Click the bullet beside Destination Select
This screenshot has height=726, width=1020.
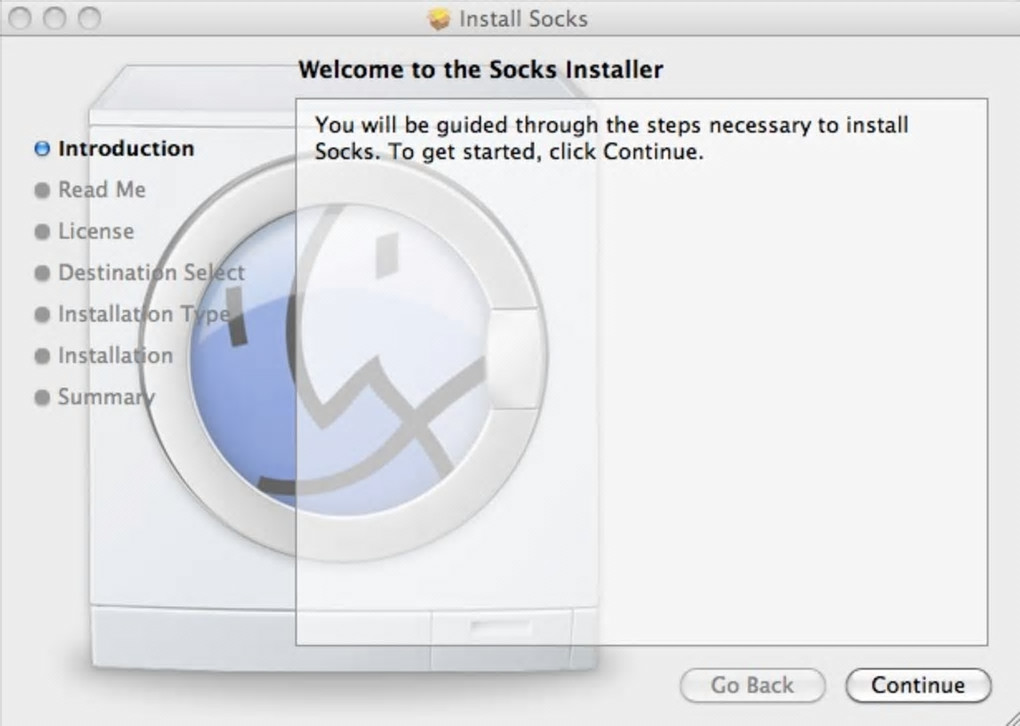click(42, 273)
